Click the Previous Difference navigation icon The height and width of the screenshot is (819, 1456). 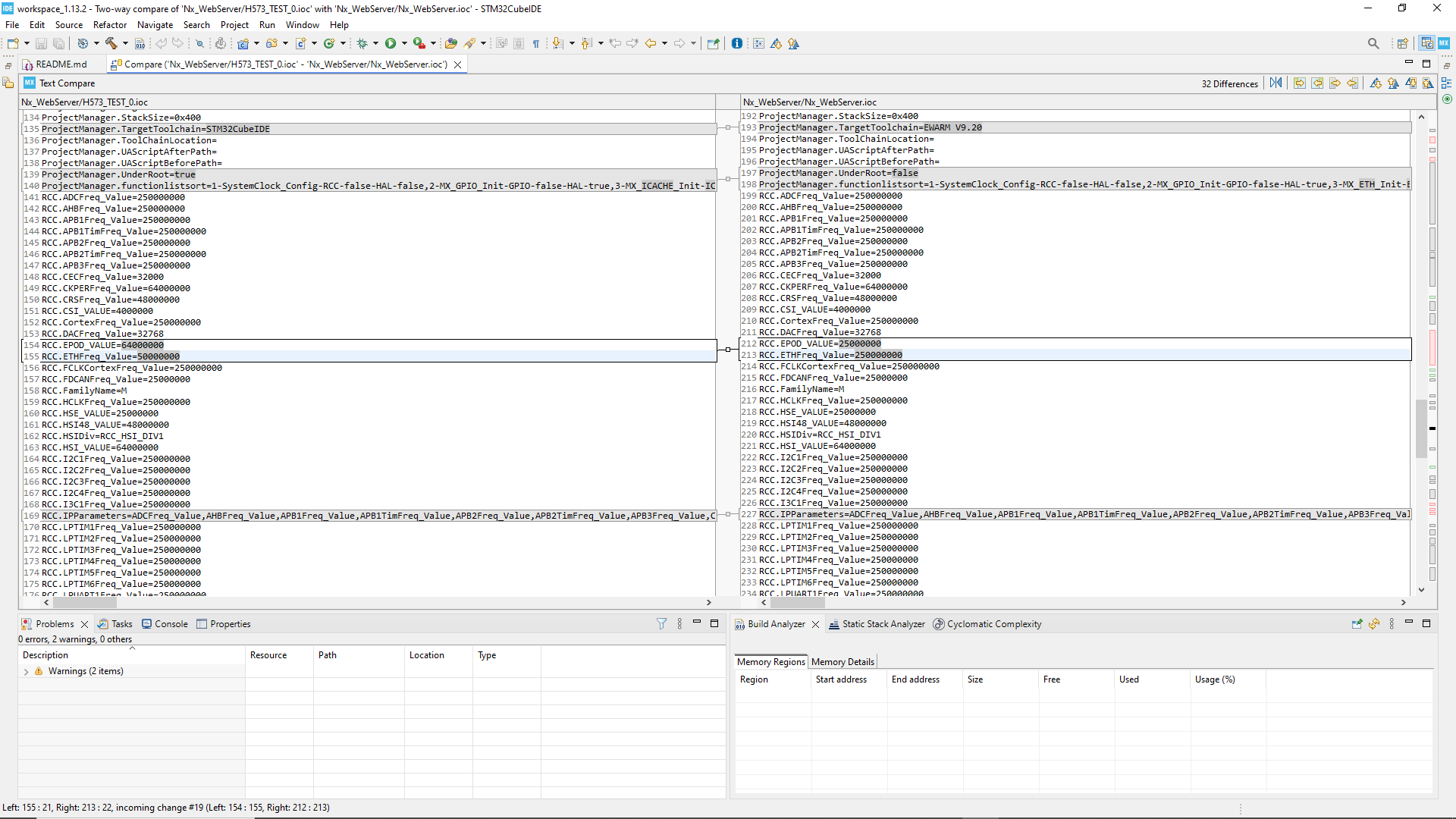pyautogui.click(x=1394, y=83)
